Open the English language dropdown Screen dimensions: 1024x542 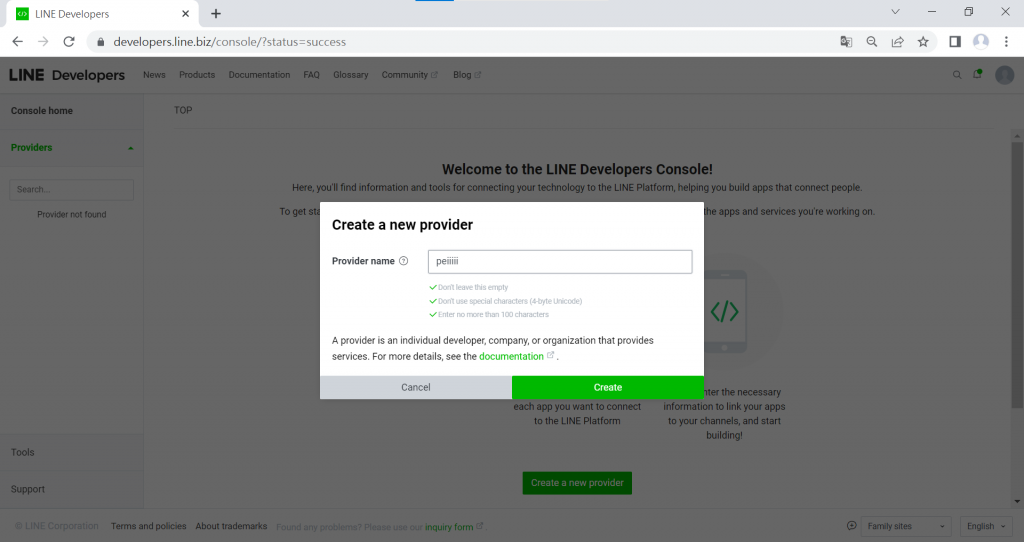coord(986,526)
